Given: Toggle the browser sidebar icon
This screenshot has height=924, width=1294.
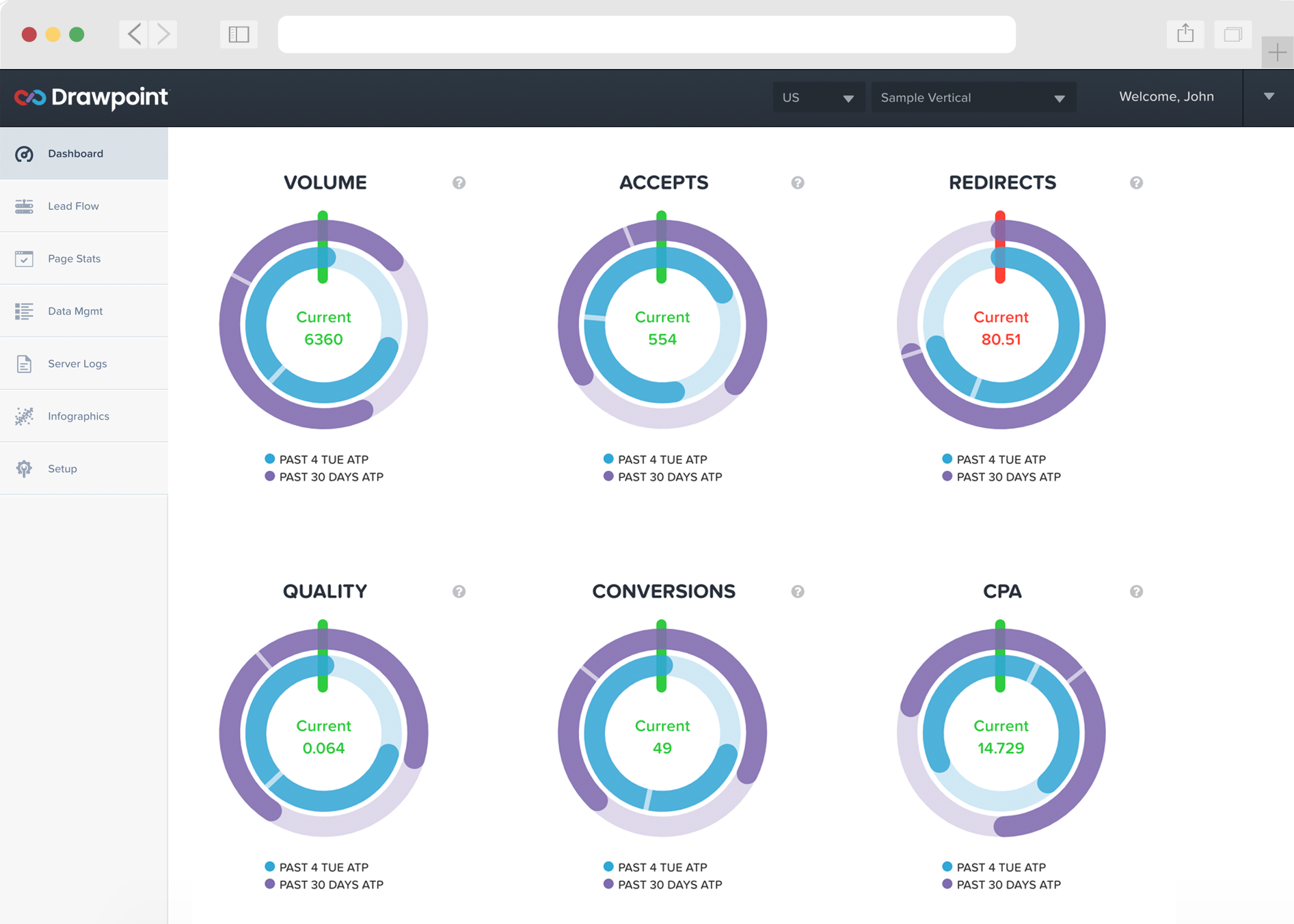Looking at the screenshot, I should [239, 34].
